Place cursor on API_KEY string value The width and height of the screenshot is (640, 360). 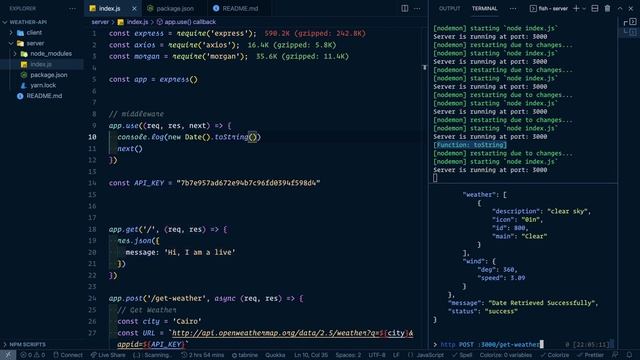(x=248, y=183)
